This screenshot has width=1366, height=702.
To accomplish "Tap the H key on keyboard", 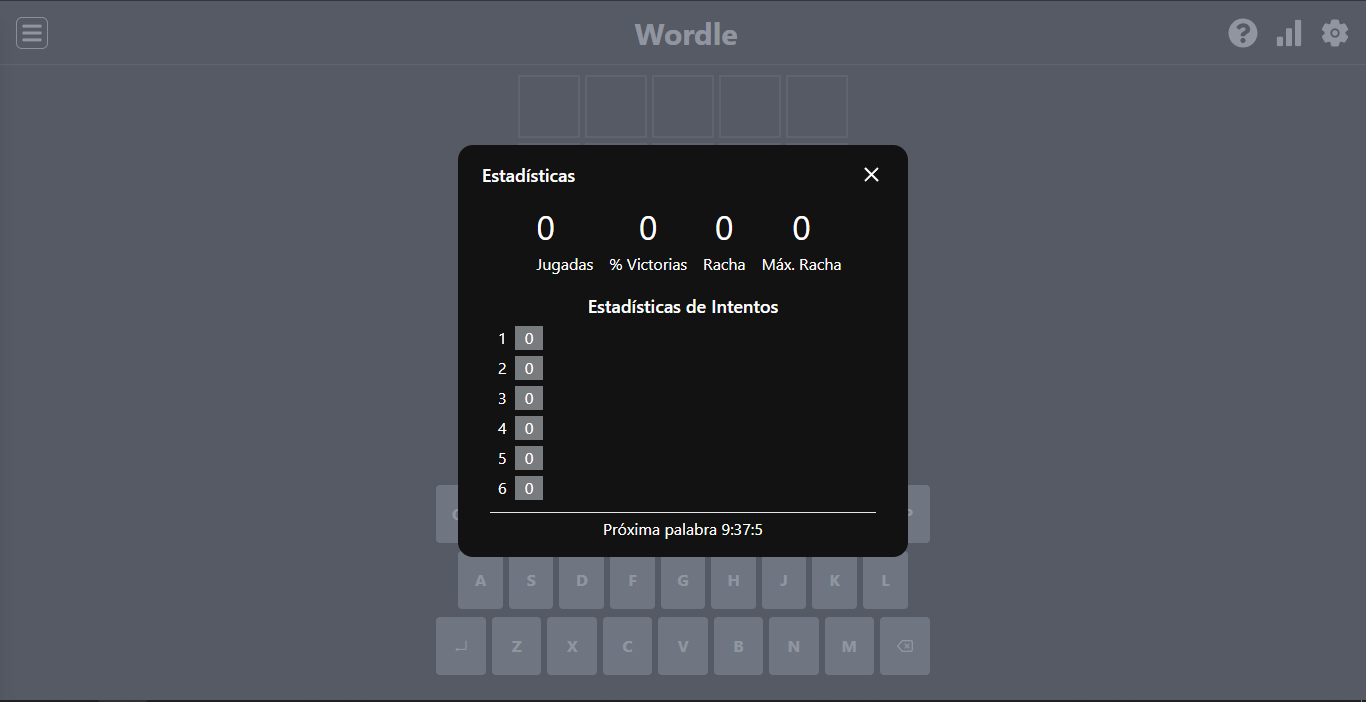I will 733,580.
